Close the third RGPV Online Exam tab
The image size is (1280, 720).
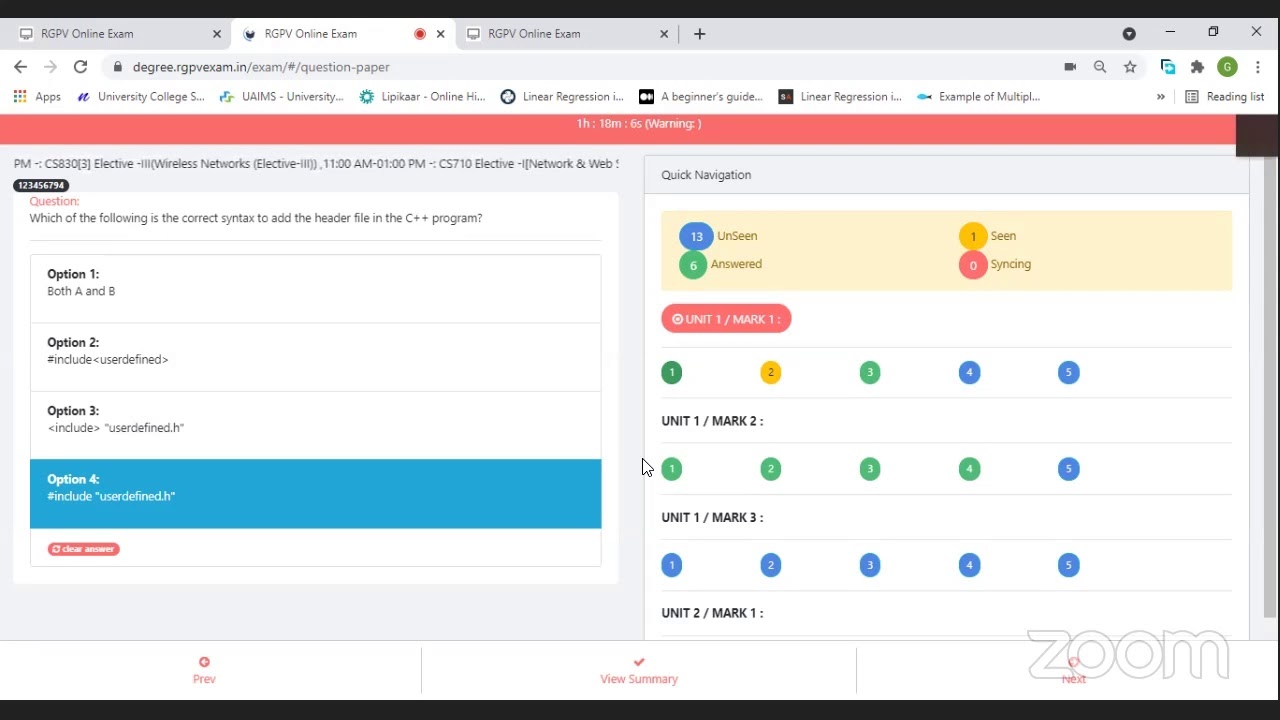coord(664,34)
